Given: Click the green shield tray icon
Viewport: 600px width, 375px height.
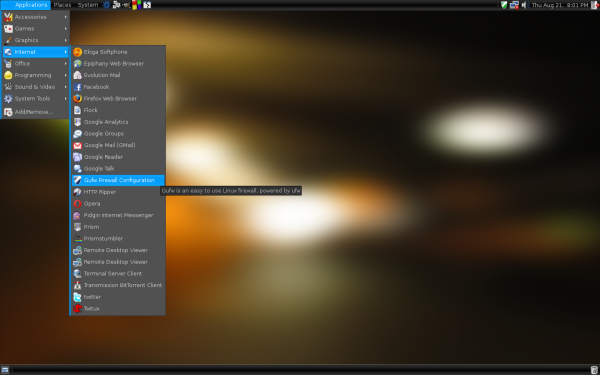Looking at the screenshot, I should tap(504, 5).
